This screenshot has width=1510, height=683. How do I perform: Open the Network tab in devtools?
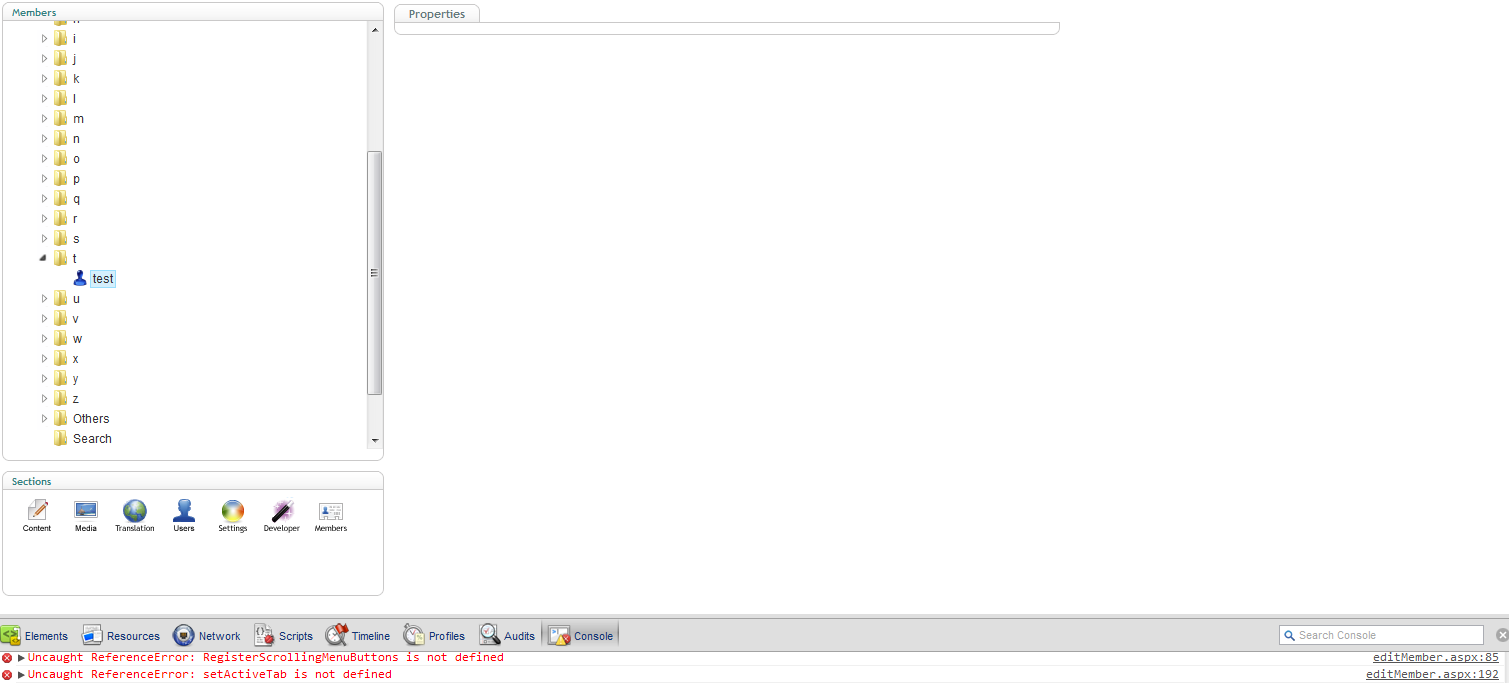click(207, 635)
